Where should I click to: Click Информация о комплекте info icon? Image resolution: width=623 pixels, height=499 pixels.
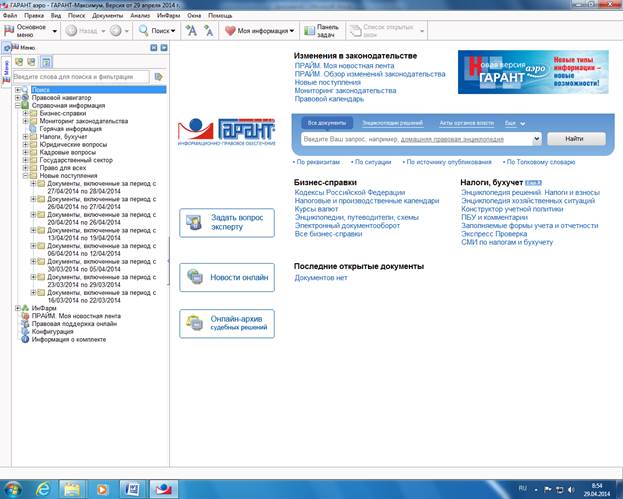coord(25,339)
